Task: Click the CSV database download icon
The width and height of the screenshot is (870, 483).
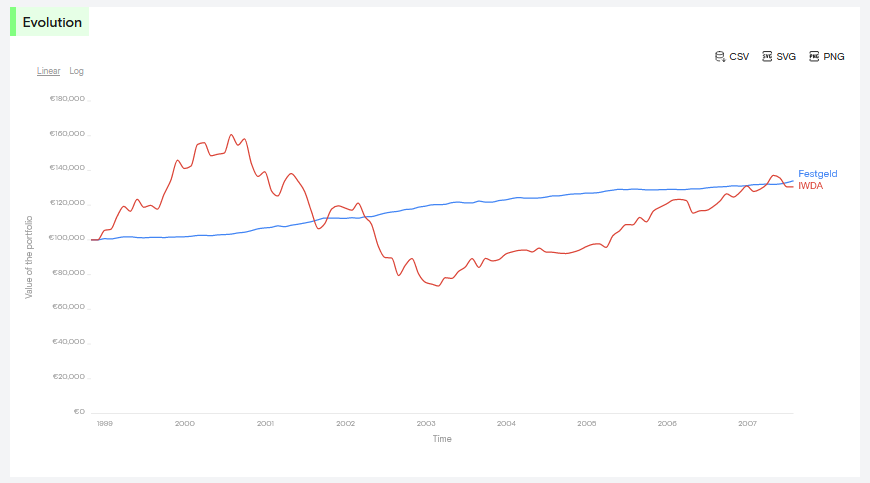Action: coord(719,57)
